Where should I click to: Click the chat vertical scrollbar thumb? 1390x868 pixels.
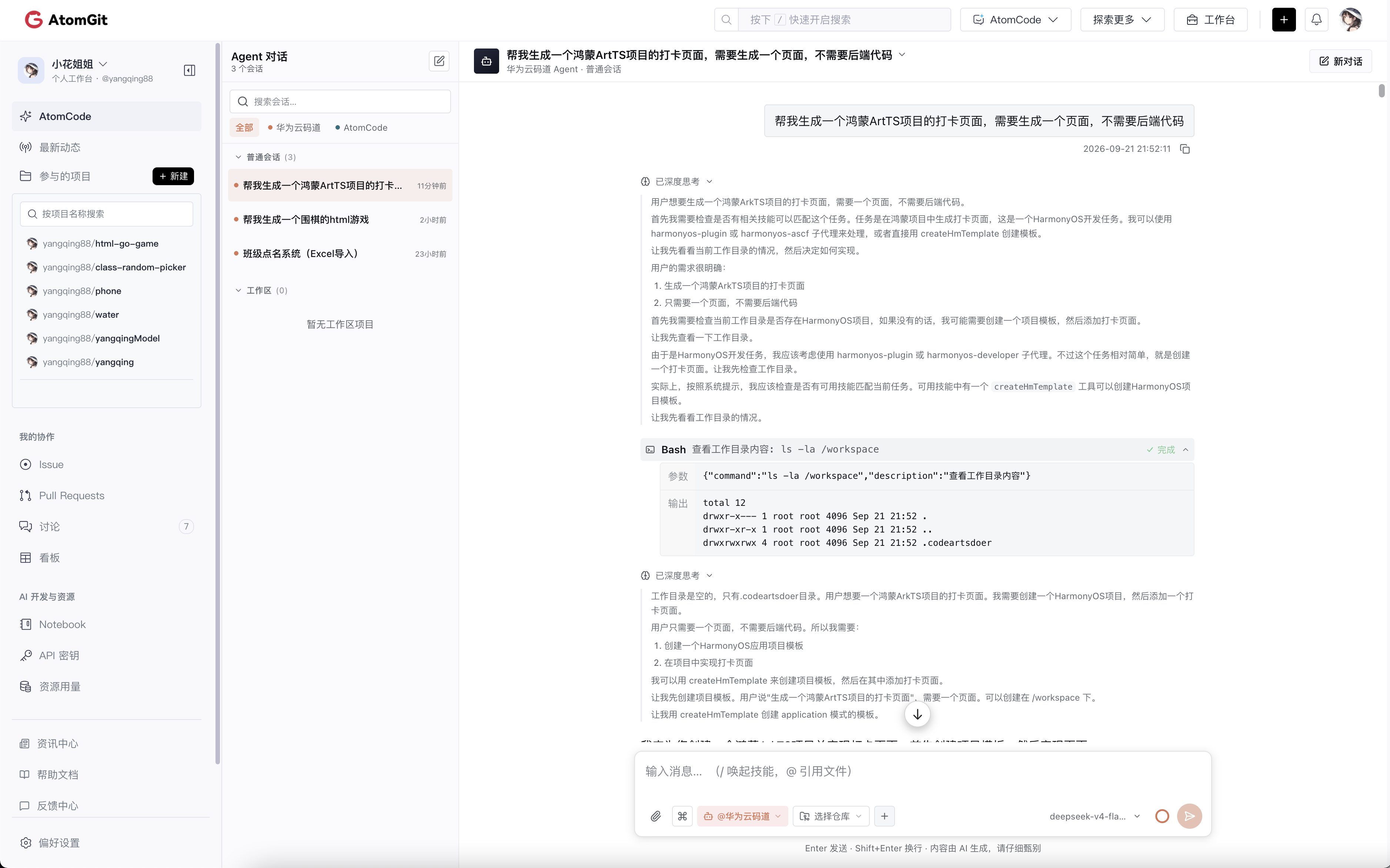(x=1381, y=91)
